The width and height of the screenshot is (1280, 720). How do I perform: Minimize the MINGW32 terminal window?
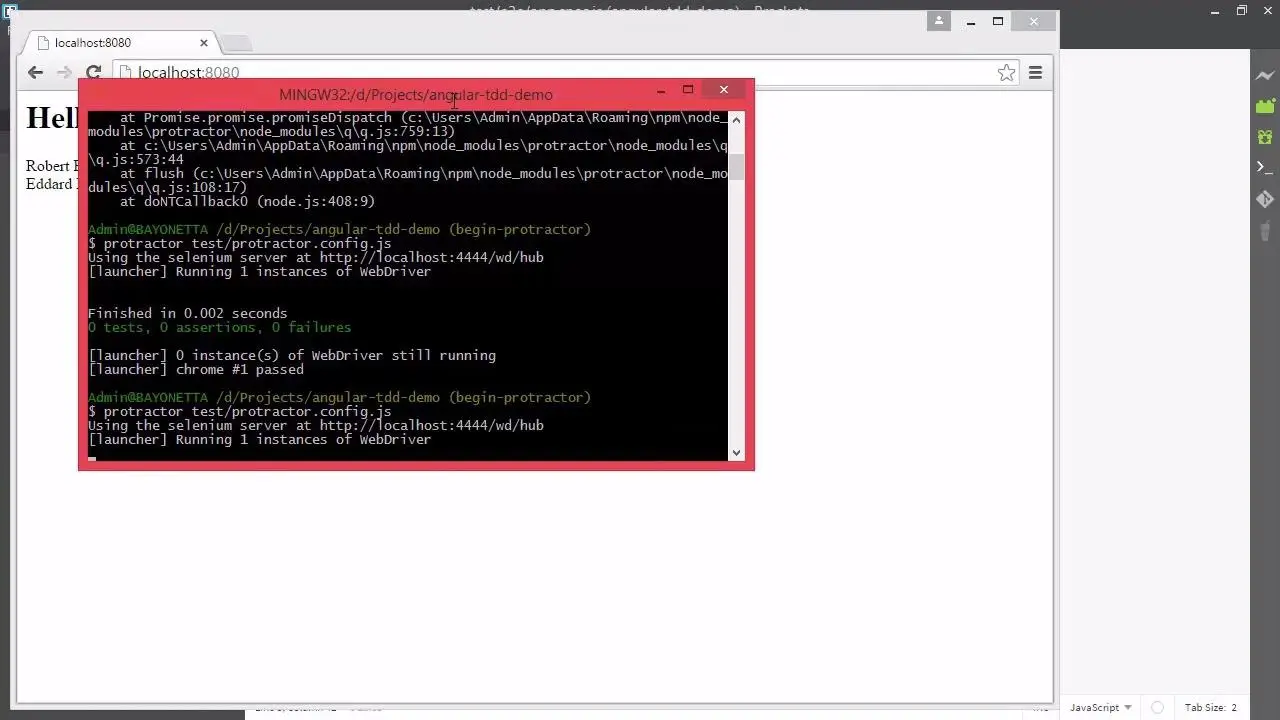coord(661,91)
